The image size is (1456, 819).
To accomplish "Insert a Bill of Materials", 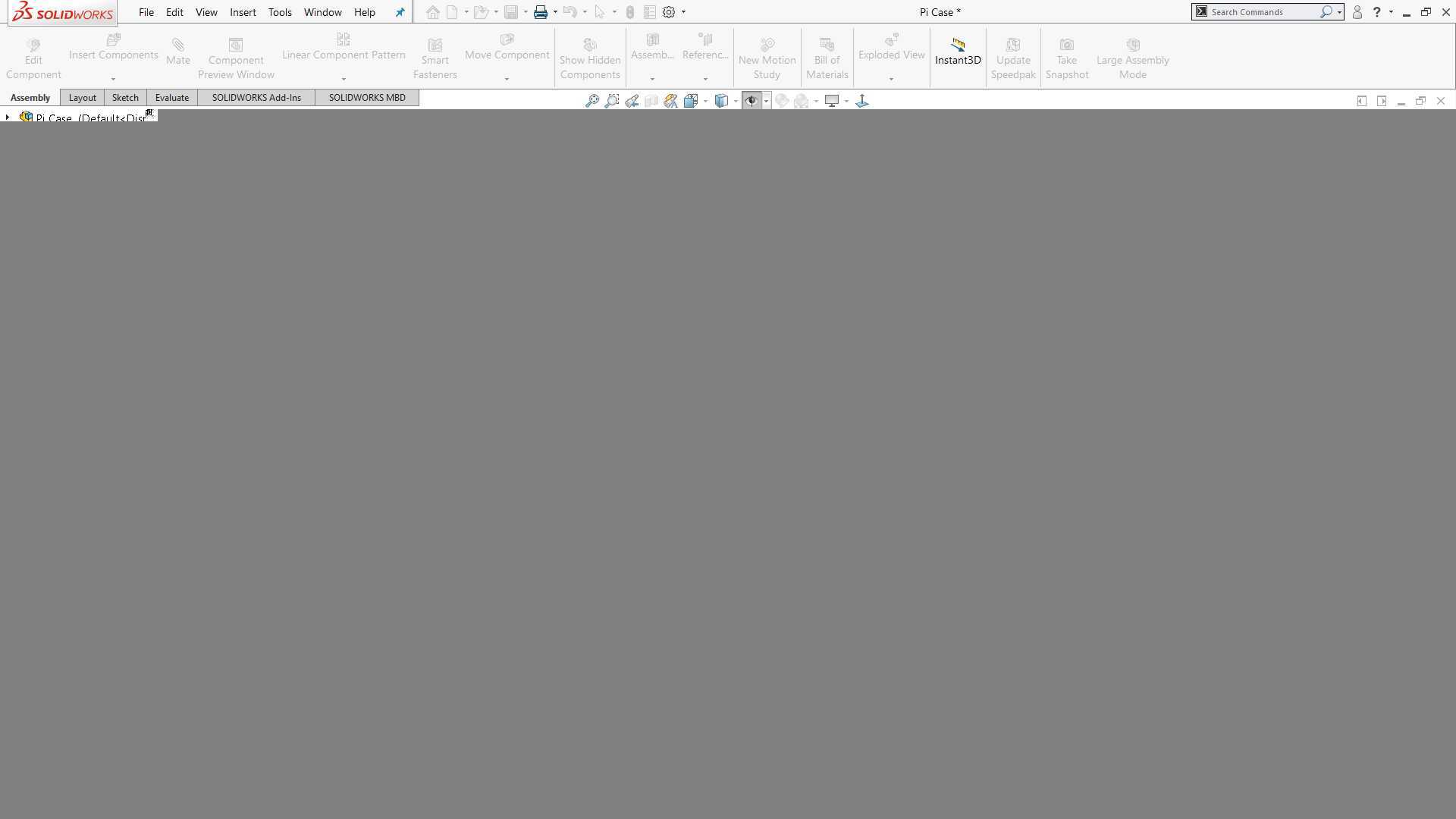I will pyautogui.click(x=827, y=58).
